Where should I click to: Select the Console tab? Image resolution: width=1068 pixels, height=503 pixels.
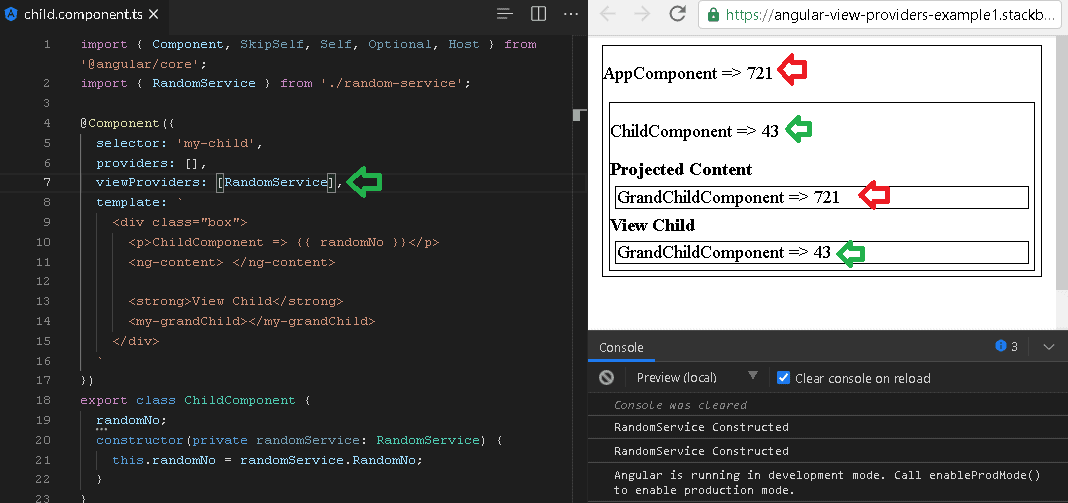[x=621, y=348]
